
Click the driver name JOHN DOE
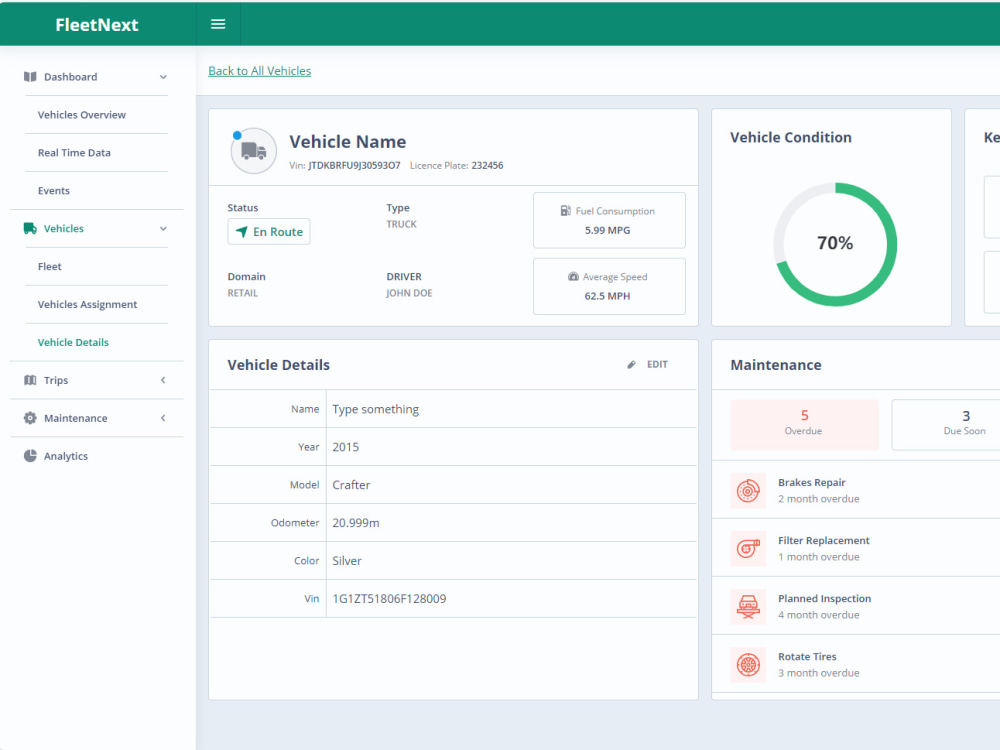click(409, 293)
